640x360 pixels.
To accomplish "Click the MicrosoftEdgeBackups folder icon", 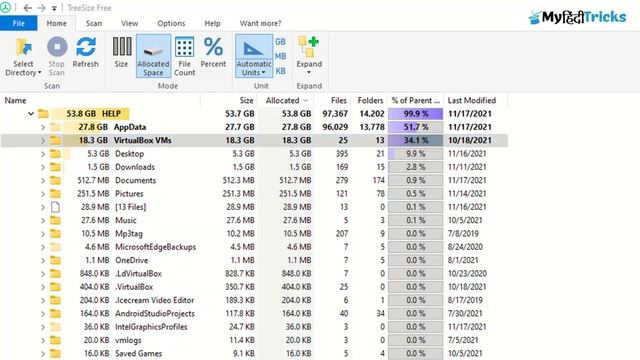I will coord(56,247).
